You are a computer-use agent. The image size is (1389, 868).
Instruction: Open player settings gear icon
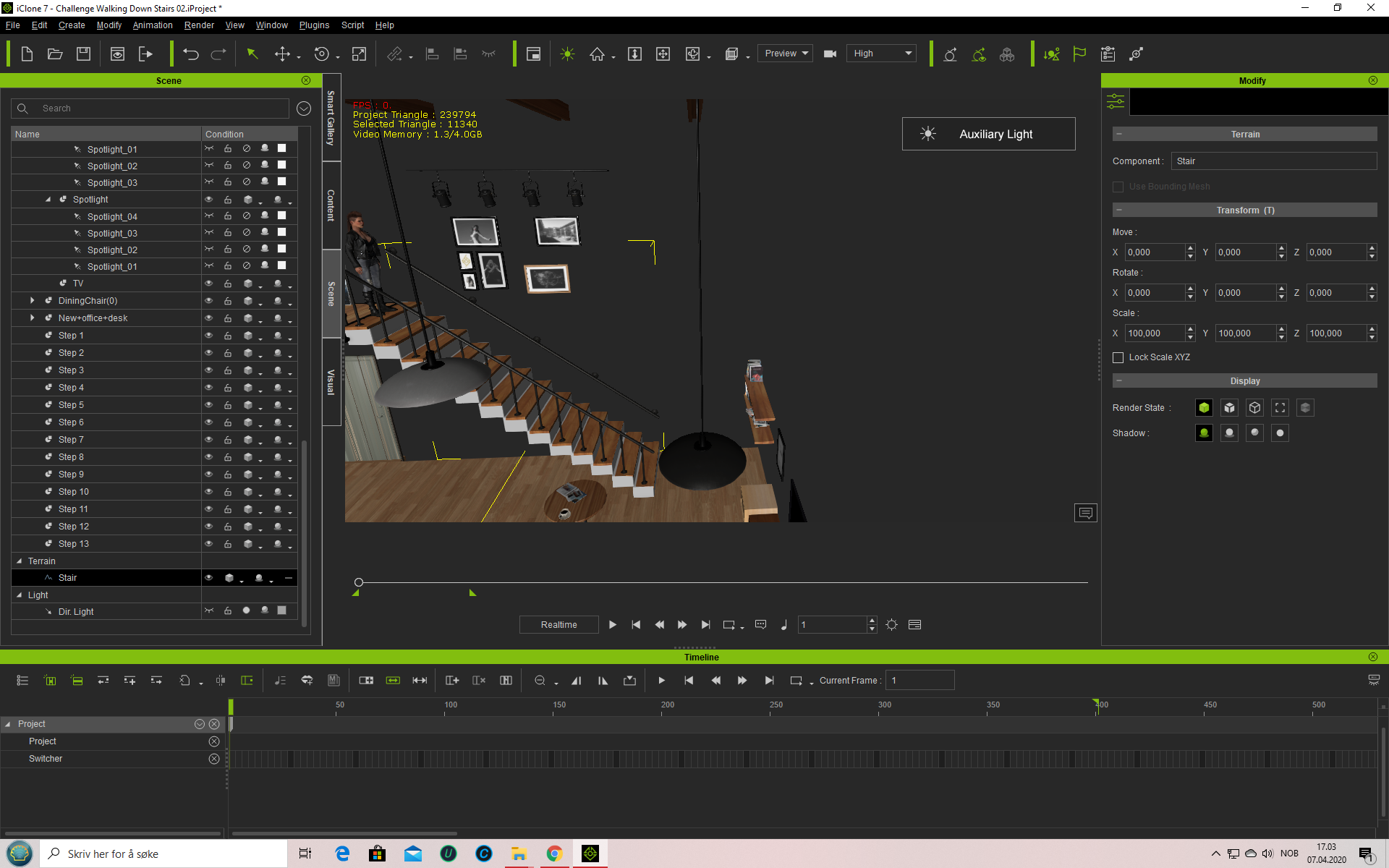click(891, 625)
